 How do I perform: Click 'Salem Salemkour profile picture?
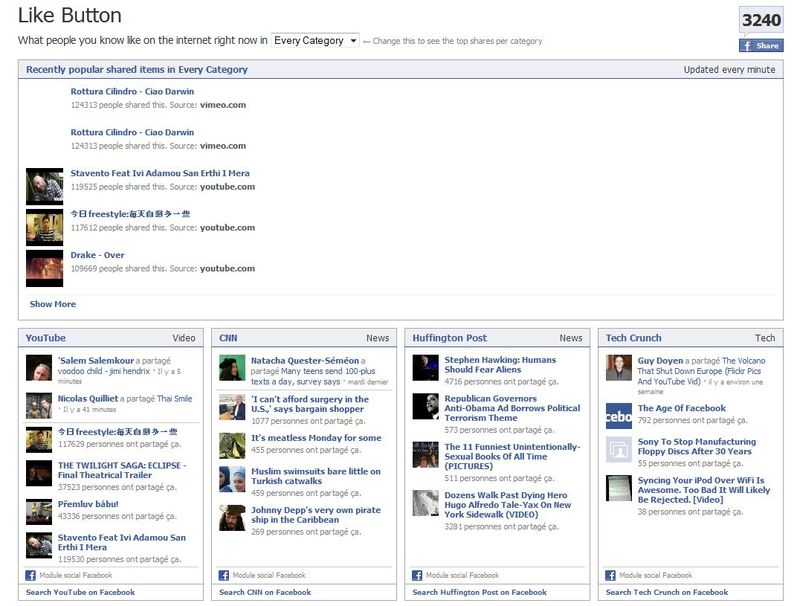tap(39, 368)
